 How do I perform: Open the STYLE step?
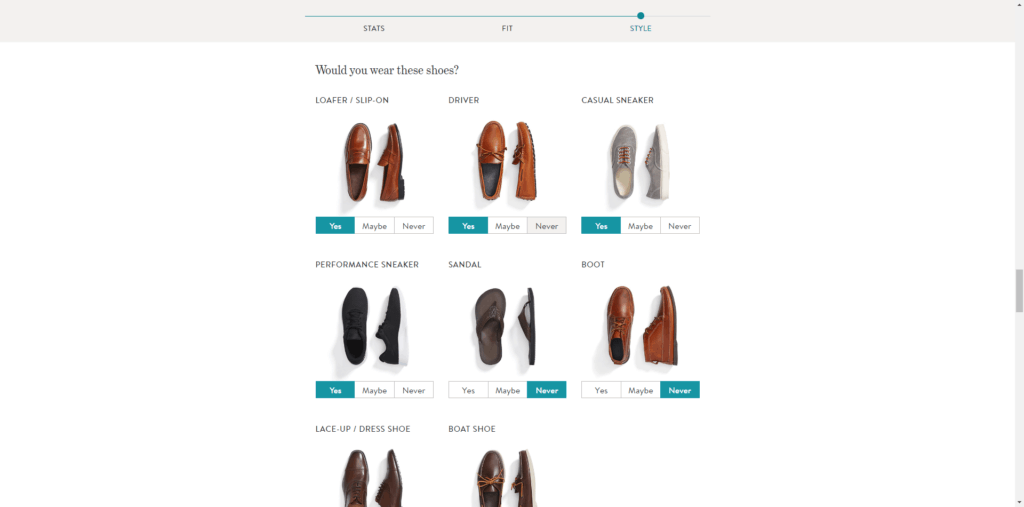640,28
